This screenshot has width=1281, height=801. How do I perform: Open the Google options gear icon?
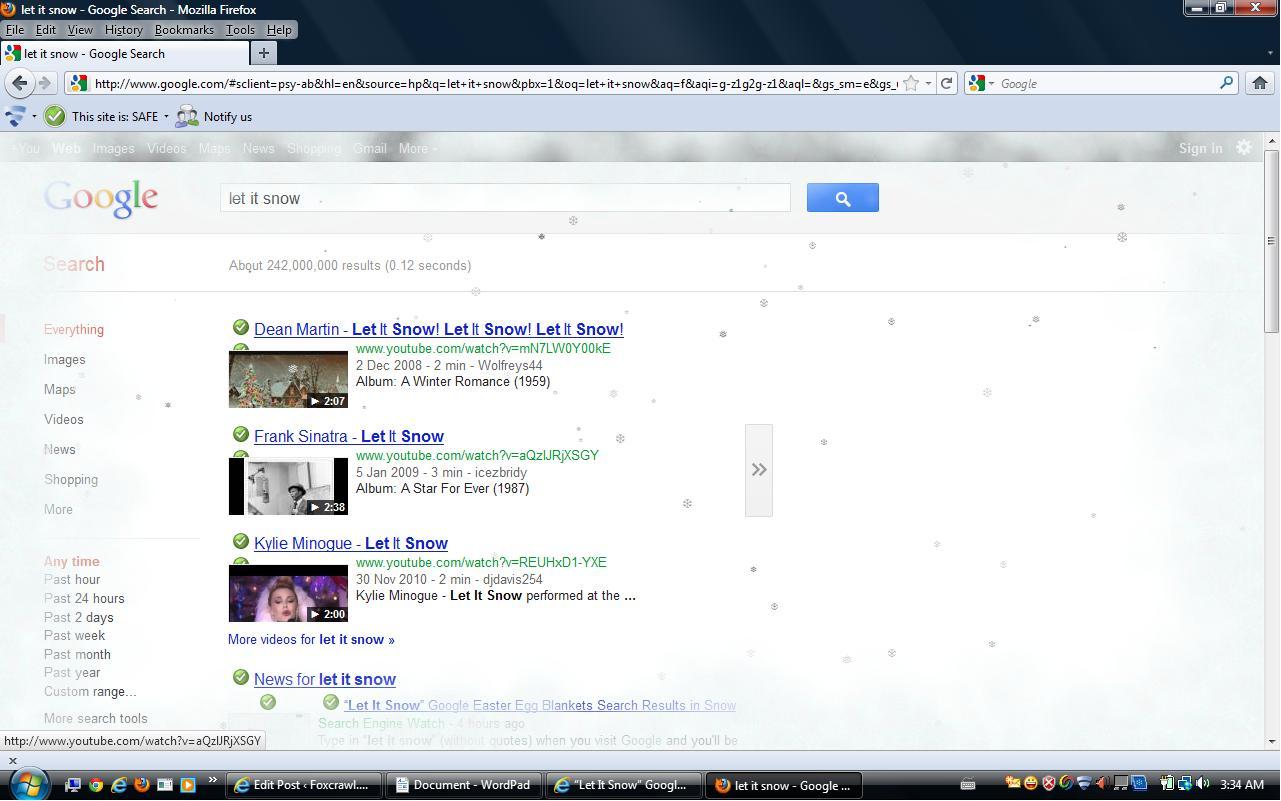[x=1244, y=148]
